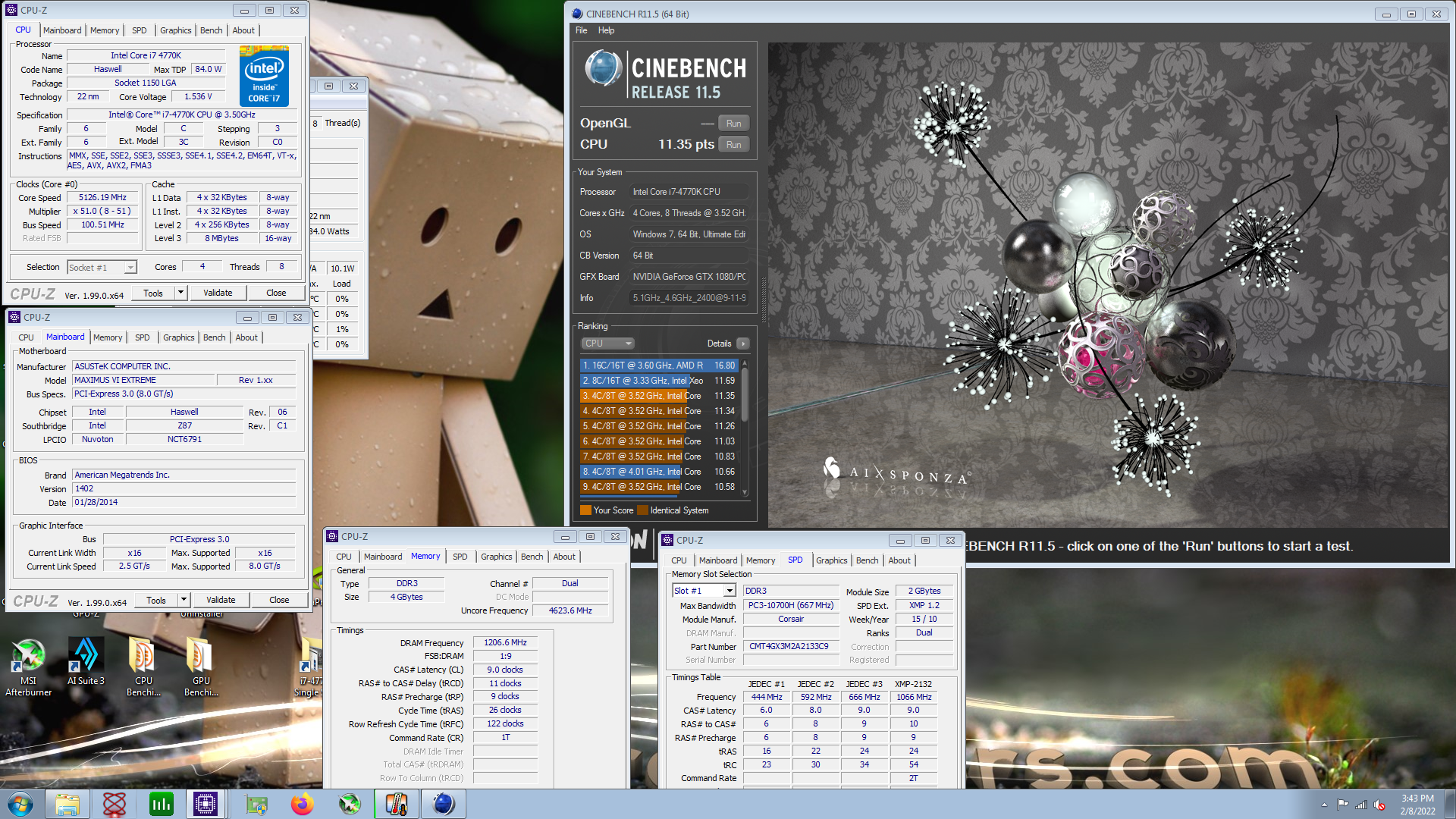Click CPU-Z Memory window title icon

coord(332,536)
